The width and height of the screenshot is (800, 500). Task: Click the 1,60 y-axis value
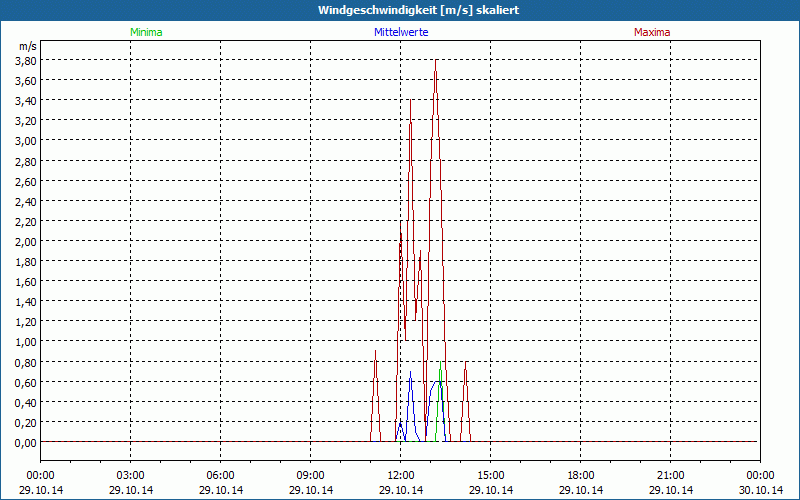(x=26, y=282)
